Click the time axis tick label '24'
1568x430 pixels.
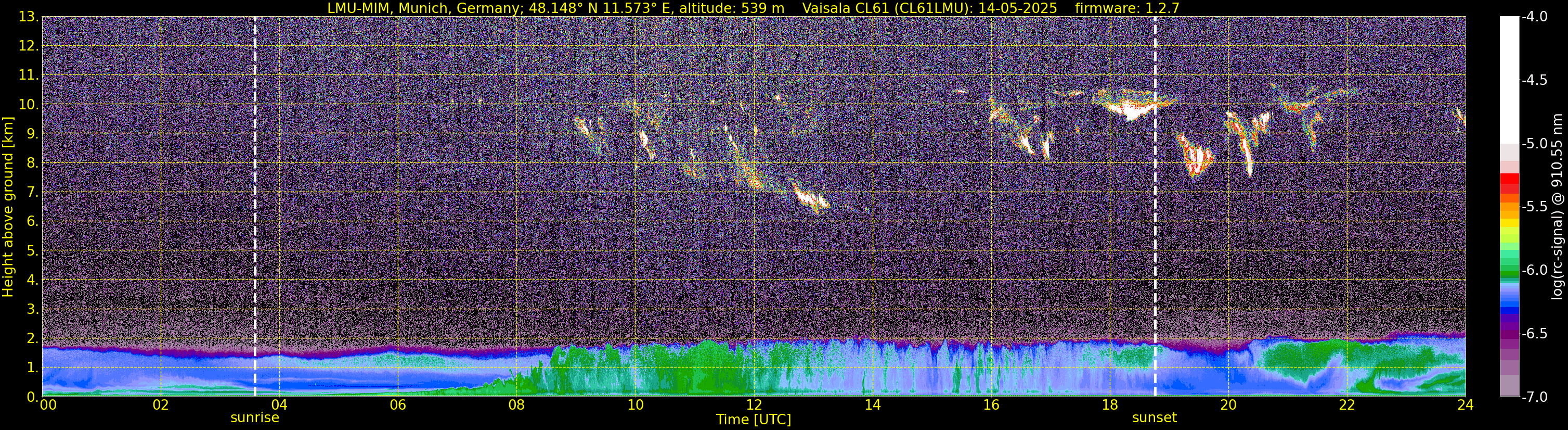click(1466, 405)
